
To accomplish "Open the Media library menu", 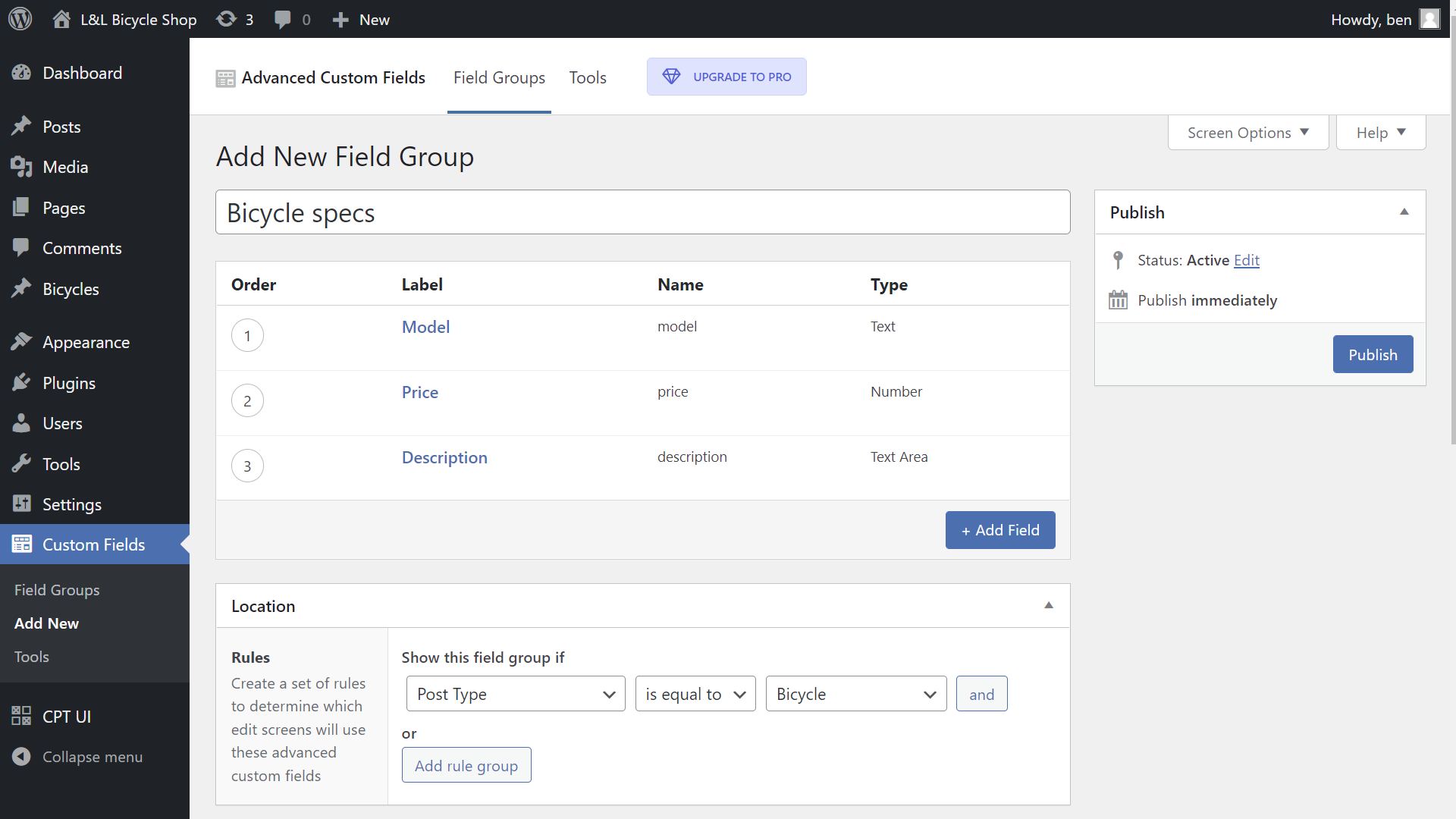I will (65, 167).
